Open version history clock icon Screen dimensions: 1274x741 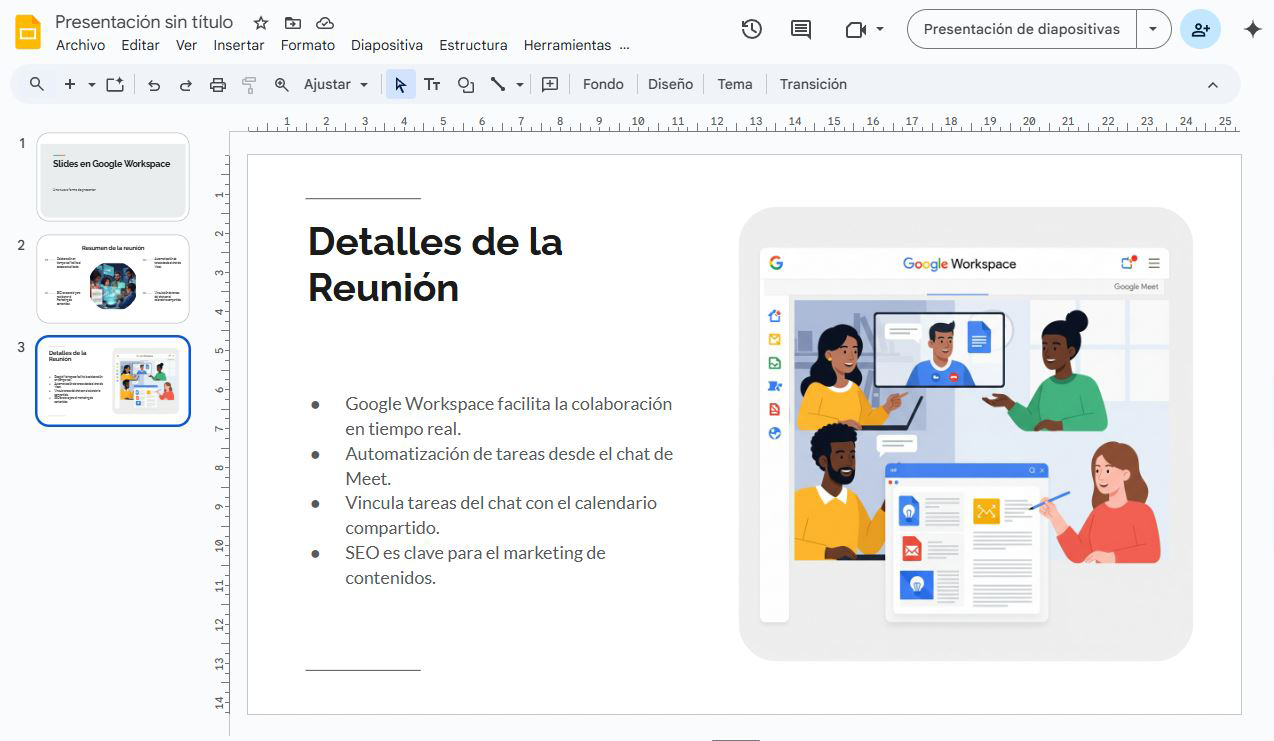coord(752,29)
